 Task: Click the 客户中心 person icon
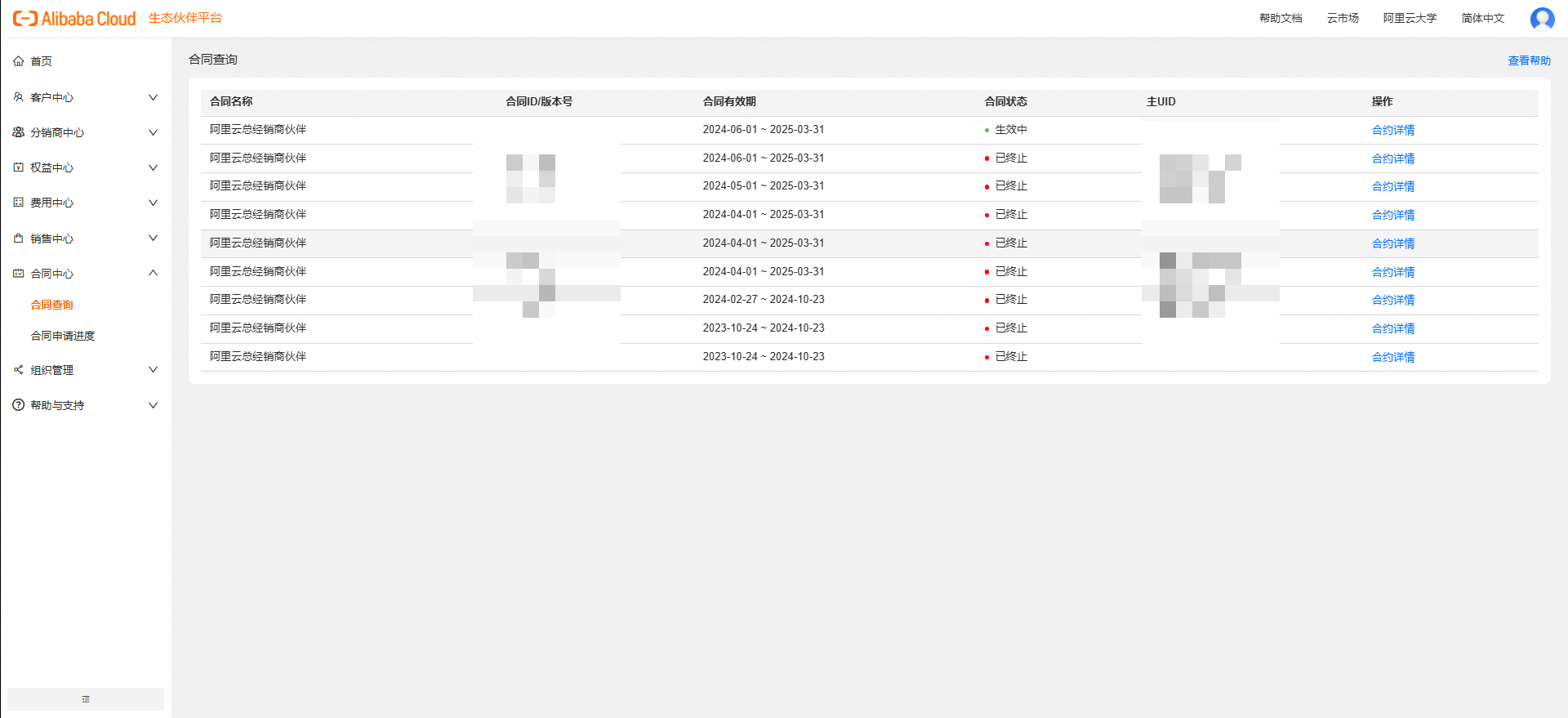[x=19, y=97]
